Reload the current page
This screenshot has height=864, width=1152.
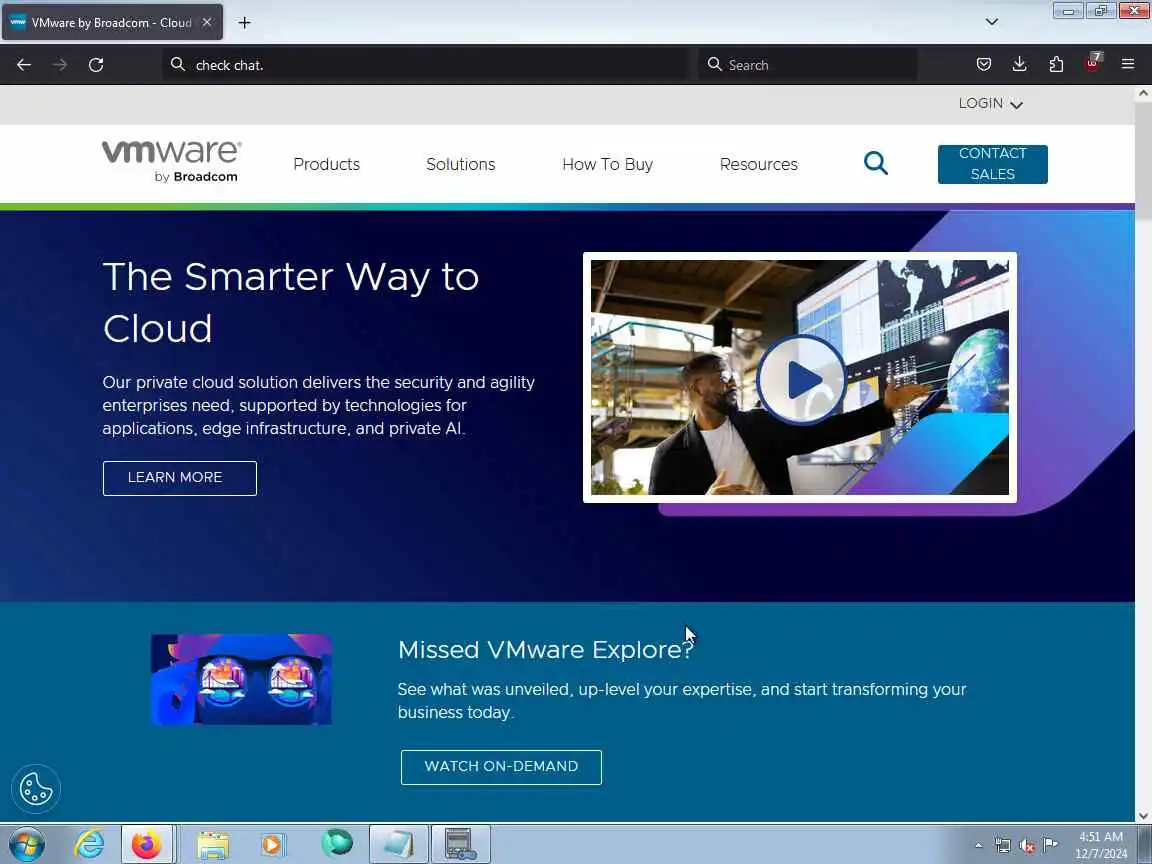(x=96, y=65)
